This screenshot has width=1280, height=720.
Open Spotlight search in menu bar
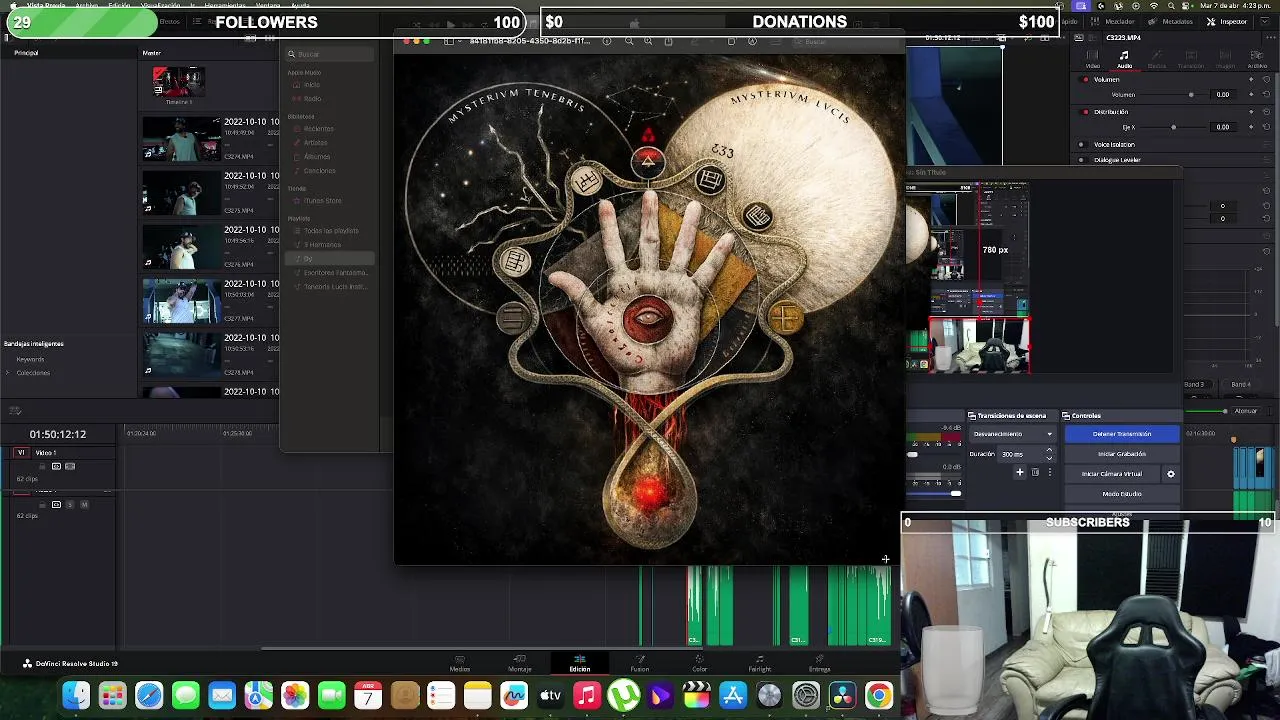[1171, 5]
